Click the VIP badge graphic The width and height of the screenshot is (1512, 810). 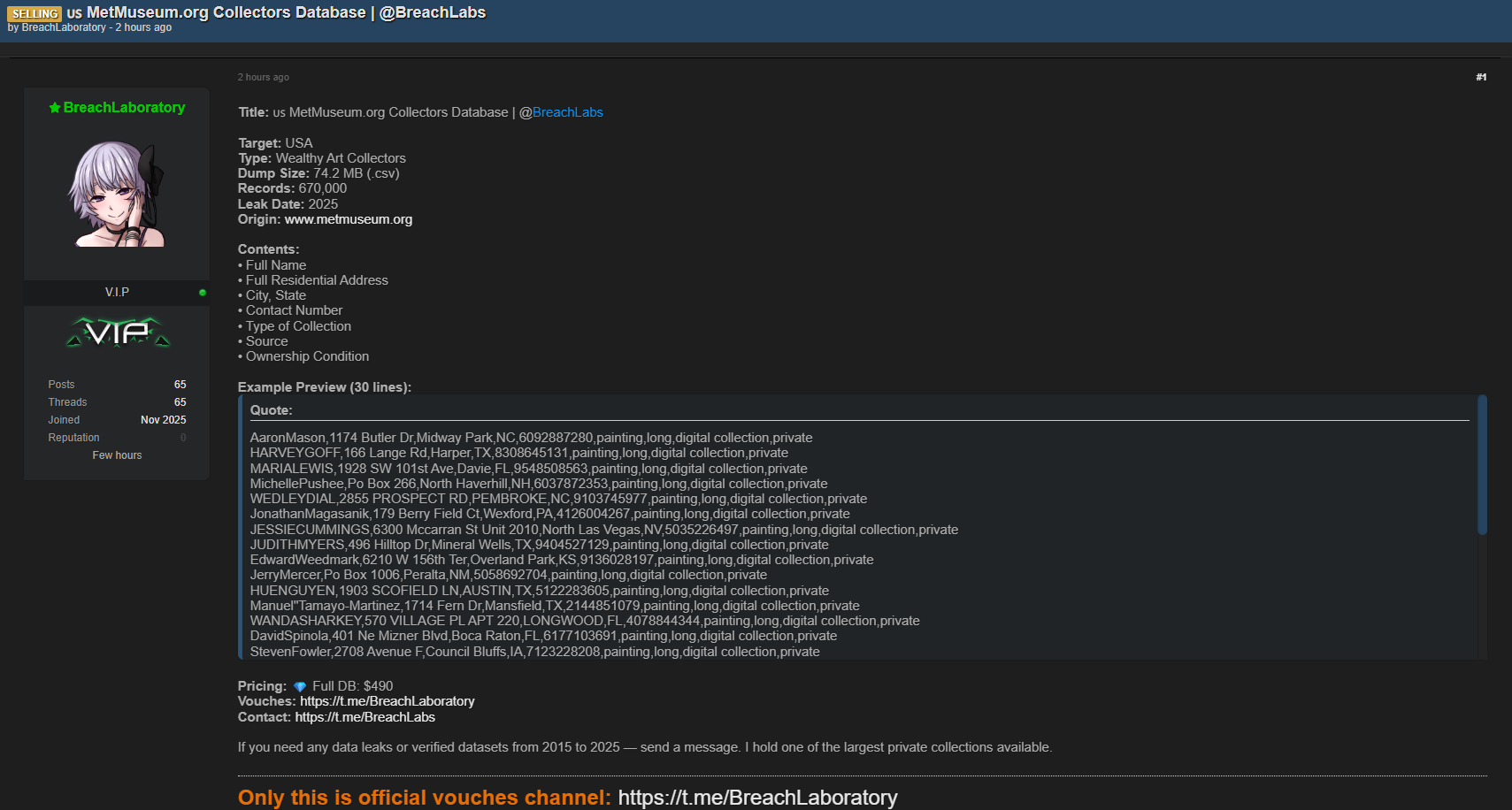(x=118, y=332)
